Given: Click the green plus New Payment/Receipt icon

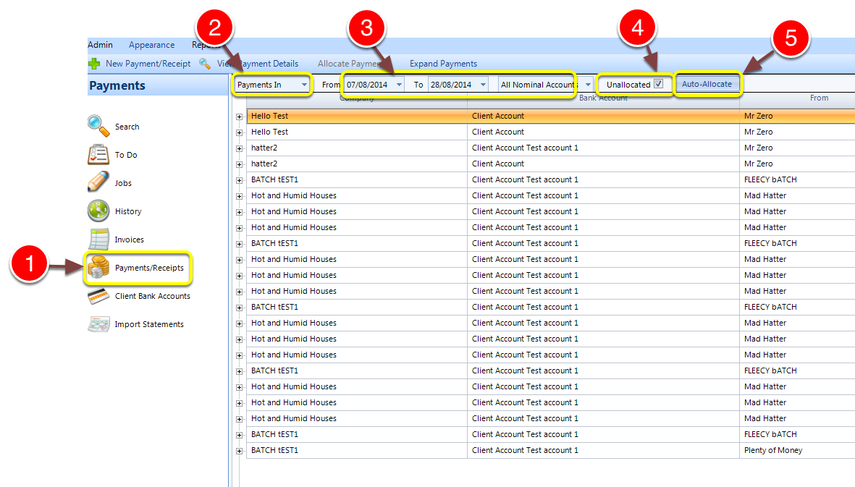Looking at the screenshot, I should coord(94,64).
